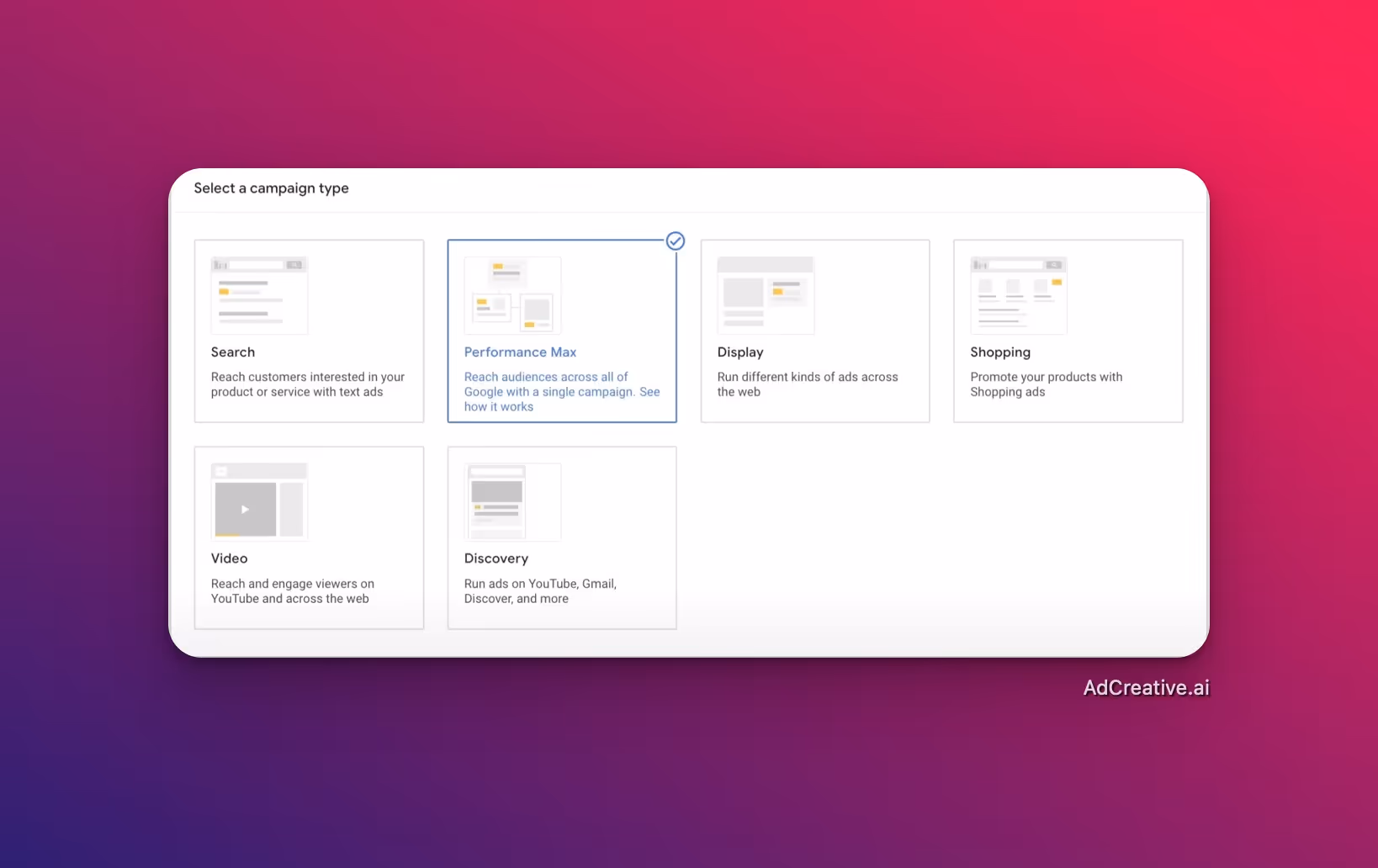Click the Performance Max illustration icon
The height and width of the screenshot is (868, 1378).
(x=512, y=295)
